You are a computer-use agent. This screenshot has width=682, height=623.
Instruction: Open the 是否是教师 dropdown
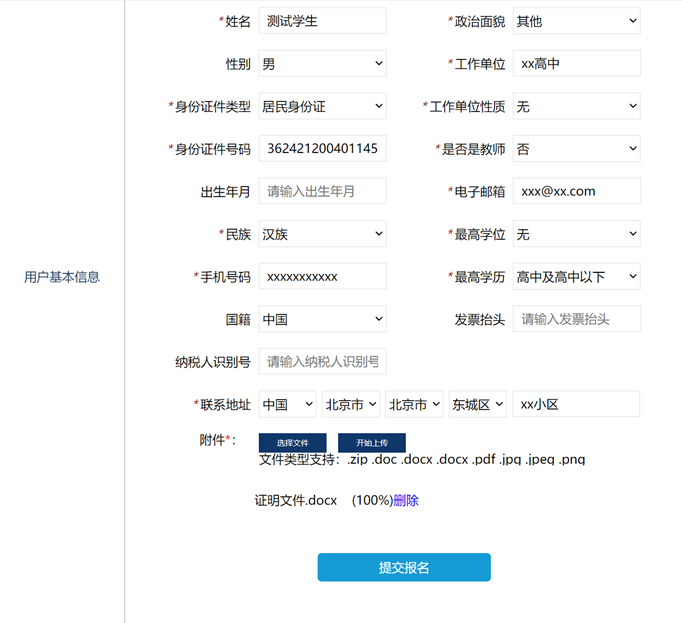576,149
